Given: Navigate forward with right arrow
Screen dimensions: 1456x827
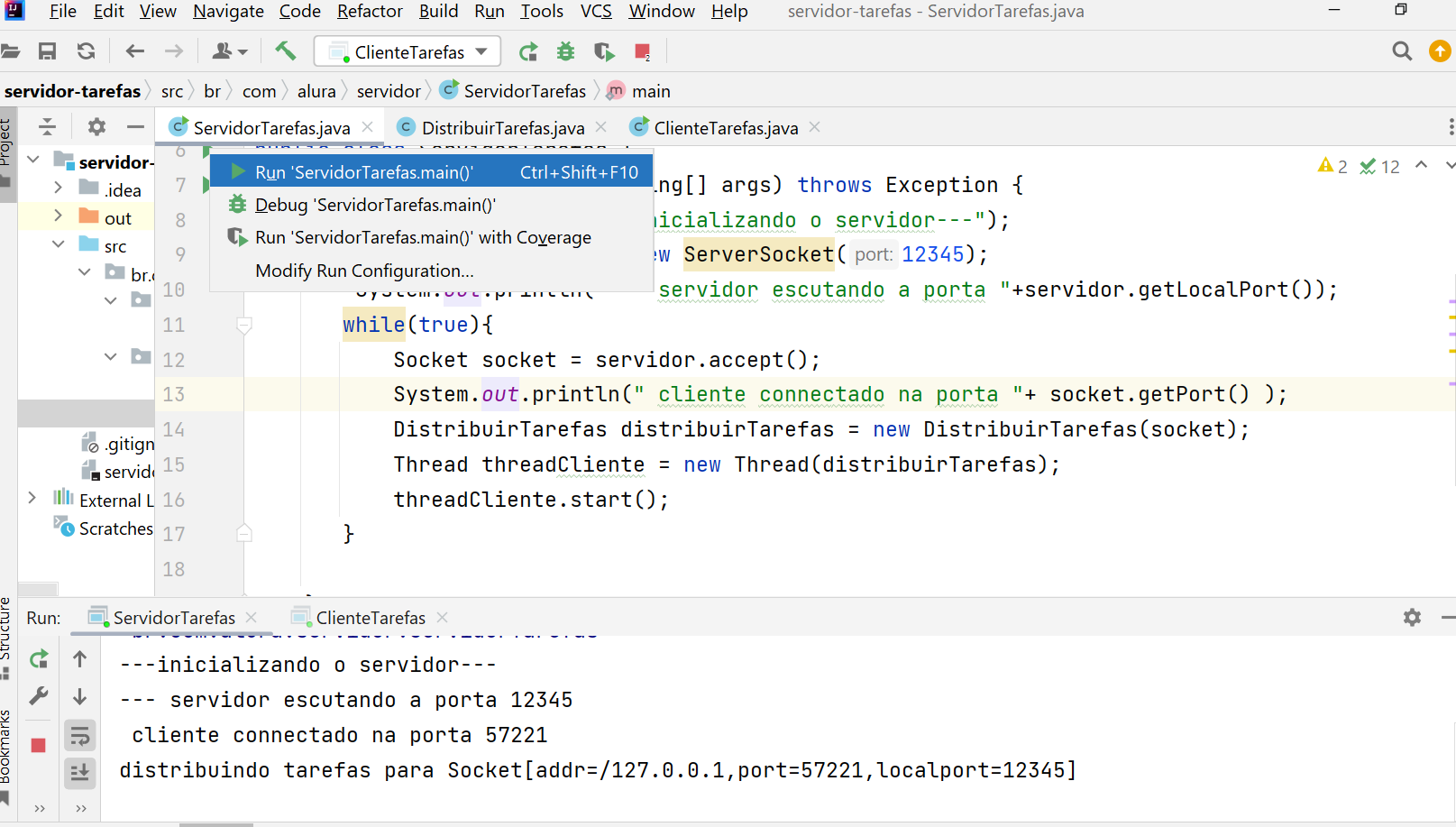Looking at the screenshot, I should [174, 51].
